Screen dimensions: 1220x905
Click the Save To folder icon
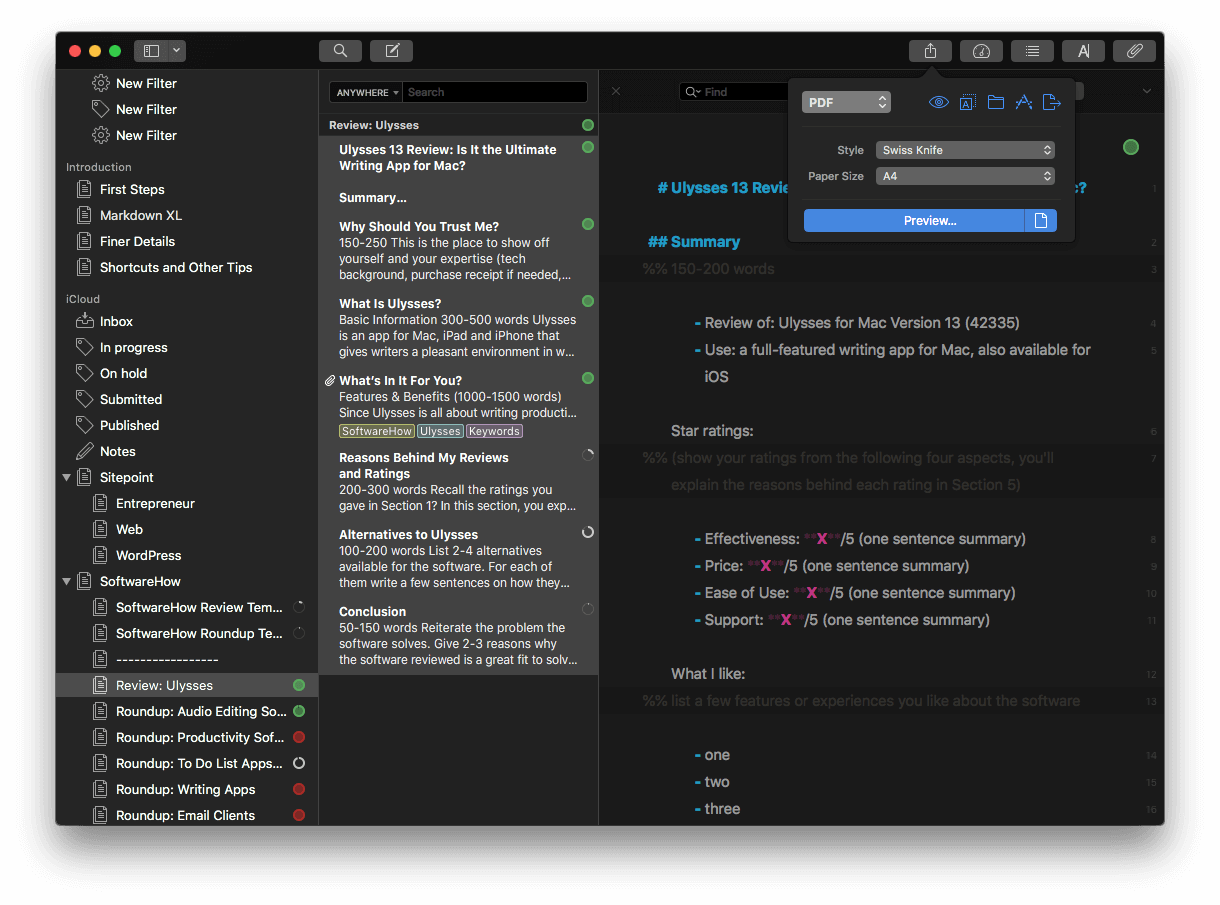pos(995,102)
